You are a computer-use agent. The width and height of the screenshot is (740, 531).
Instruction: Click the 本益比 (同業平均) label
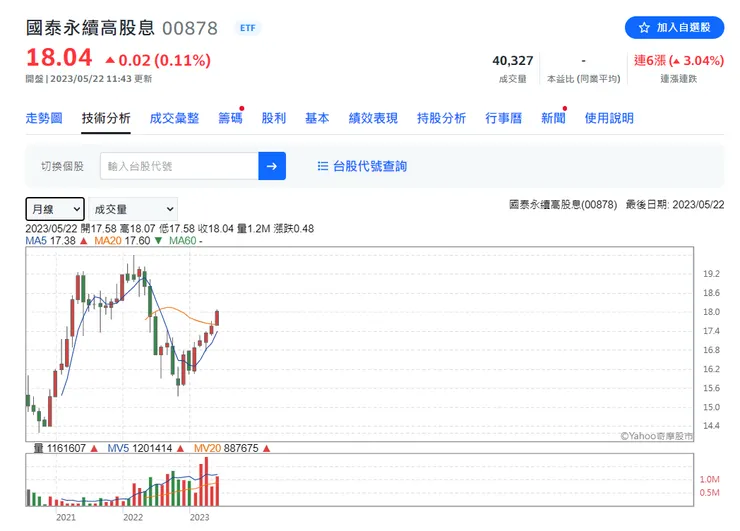[x=583, y=79]
